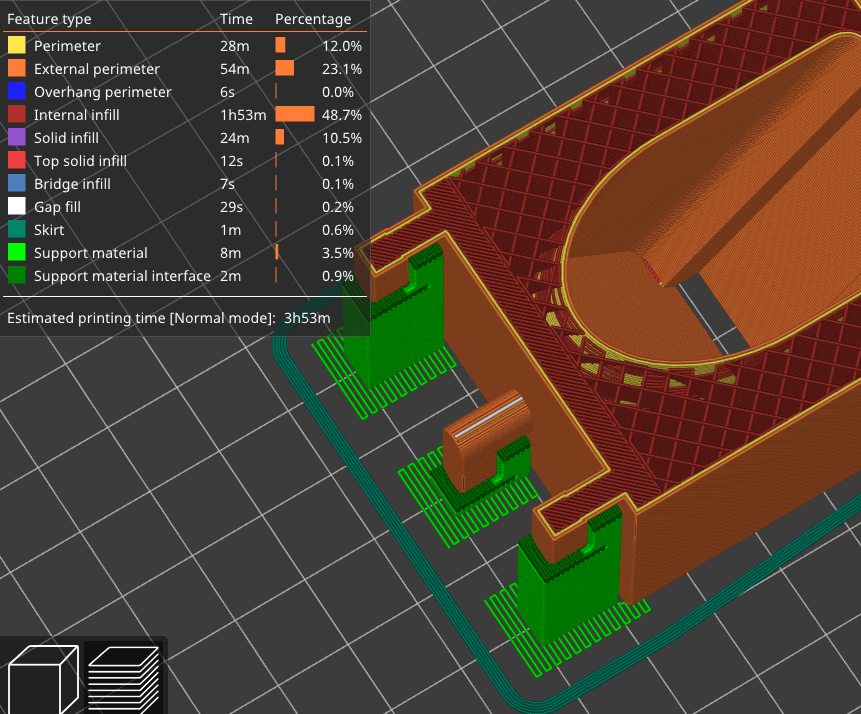Click the blue Overhang perimeter swatch
The height and width of the screenshot is (714, 861).
[x=16, y=92]
